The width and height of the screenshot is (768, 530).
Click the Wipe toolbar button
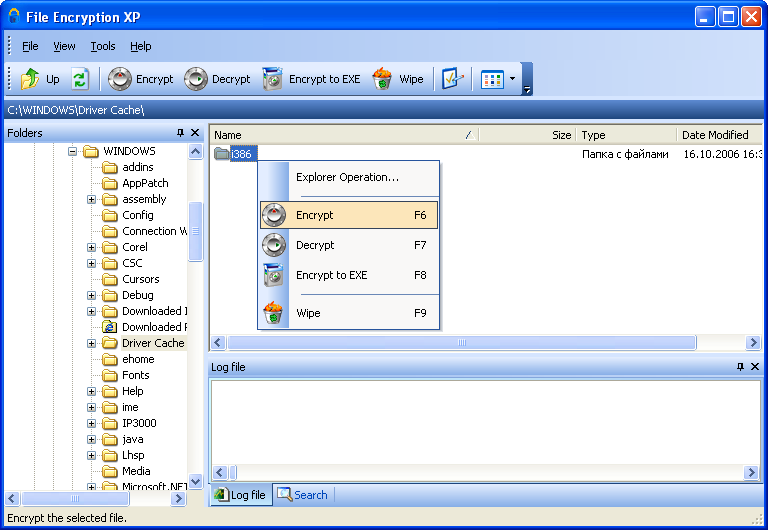pos(398,79)
